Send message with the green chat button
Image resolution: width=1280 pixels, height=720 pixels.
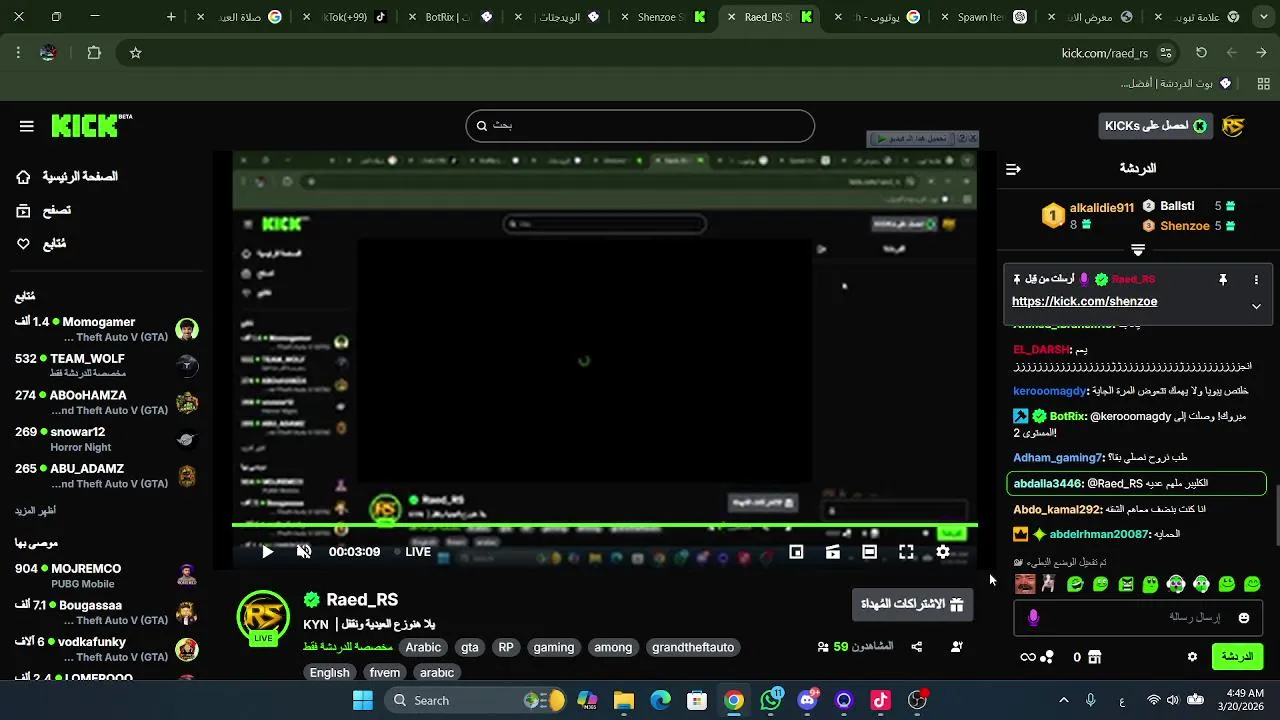(1237, 657)
